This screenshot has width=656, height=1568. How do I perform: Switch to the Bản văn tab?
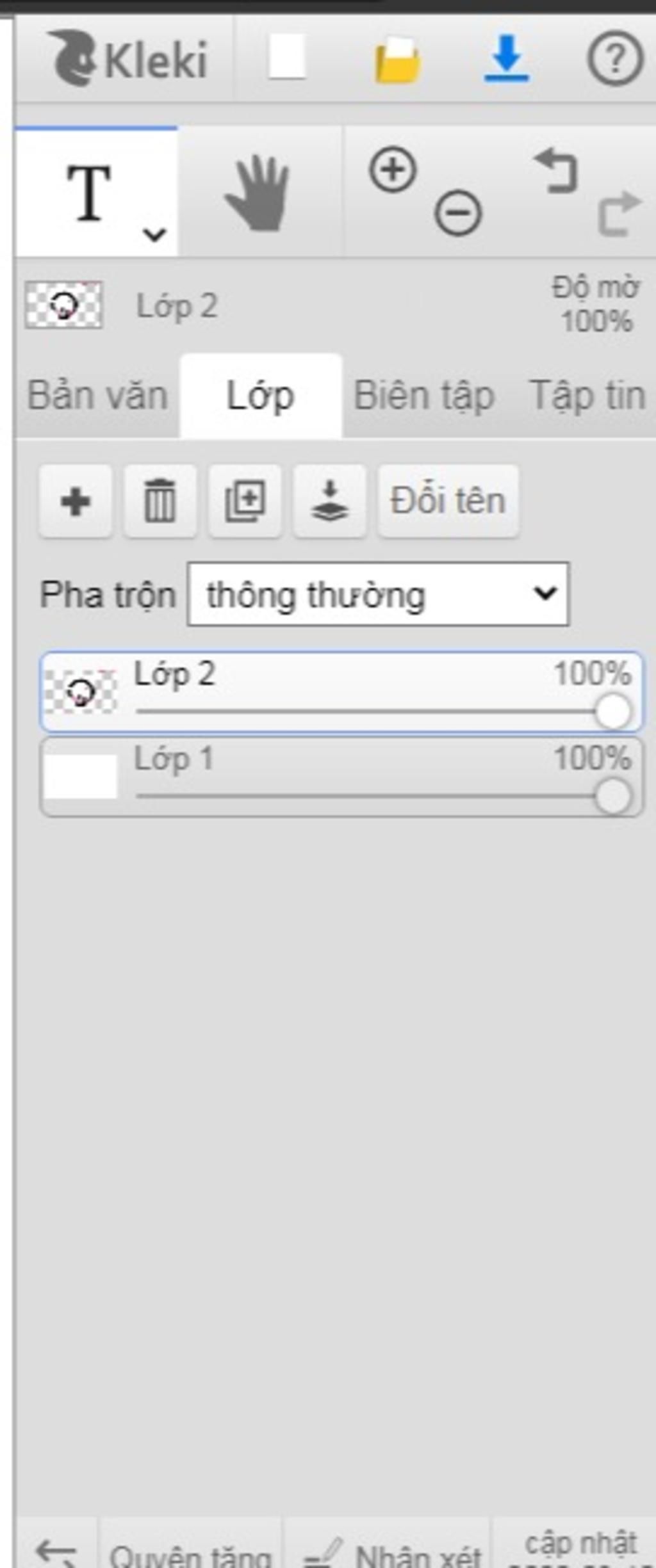[x=97, y=396]
